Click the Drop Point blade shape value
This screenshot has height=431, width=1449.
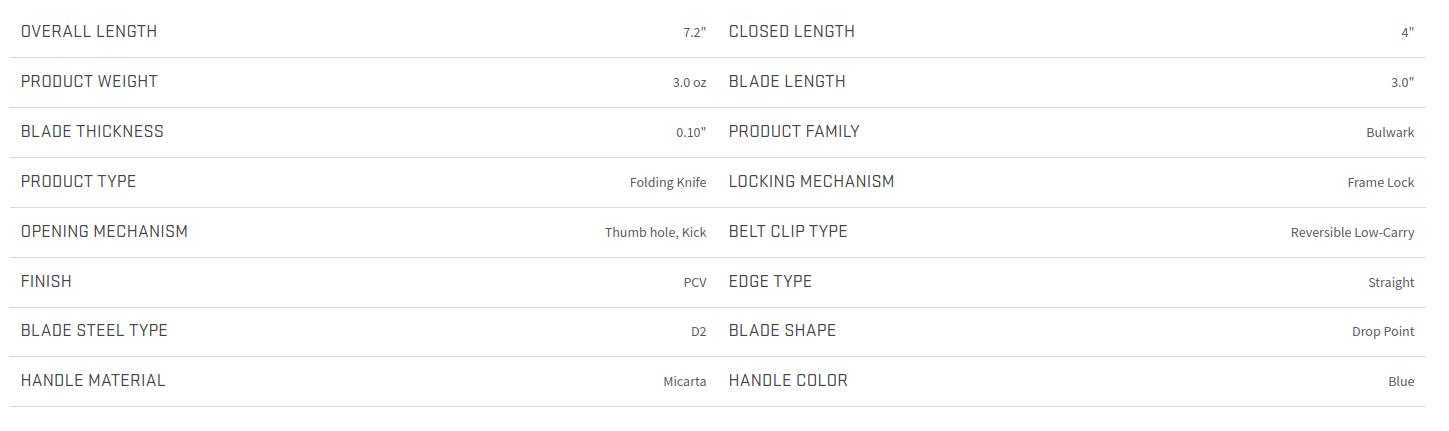(1383, 332)
